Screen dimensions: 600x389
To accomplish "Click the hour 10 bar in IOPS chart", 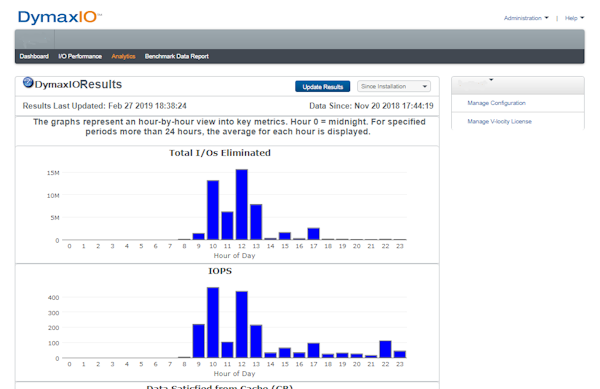I will pyautogui.click(x=213, y=323).
